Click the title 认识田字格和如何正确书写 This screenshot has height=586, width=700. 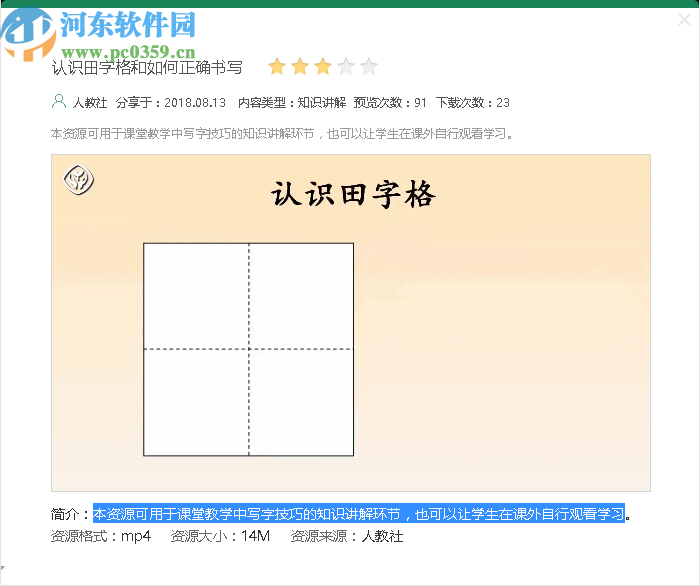[147, 68]
